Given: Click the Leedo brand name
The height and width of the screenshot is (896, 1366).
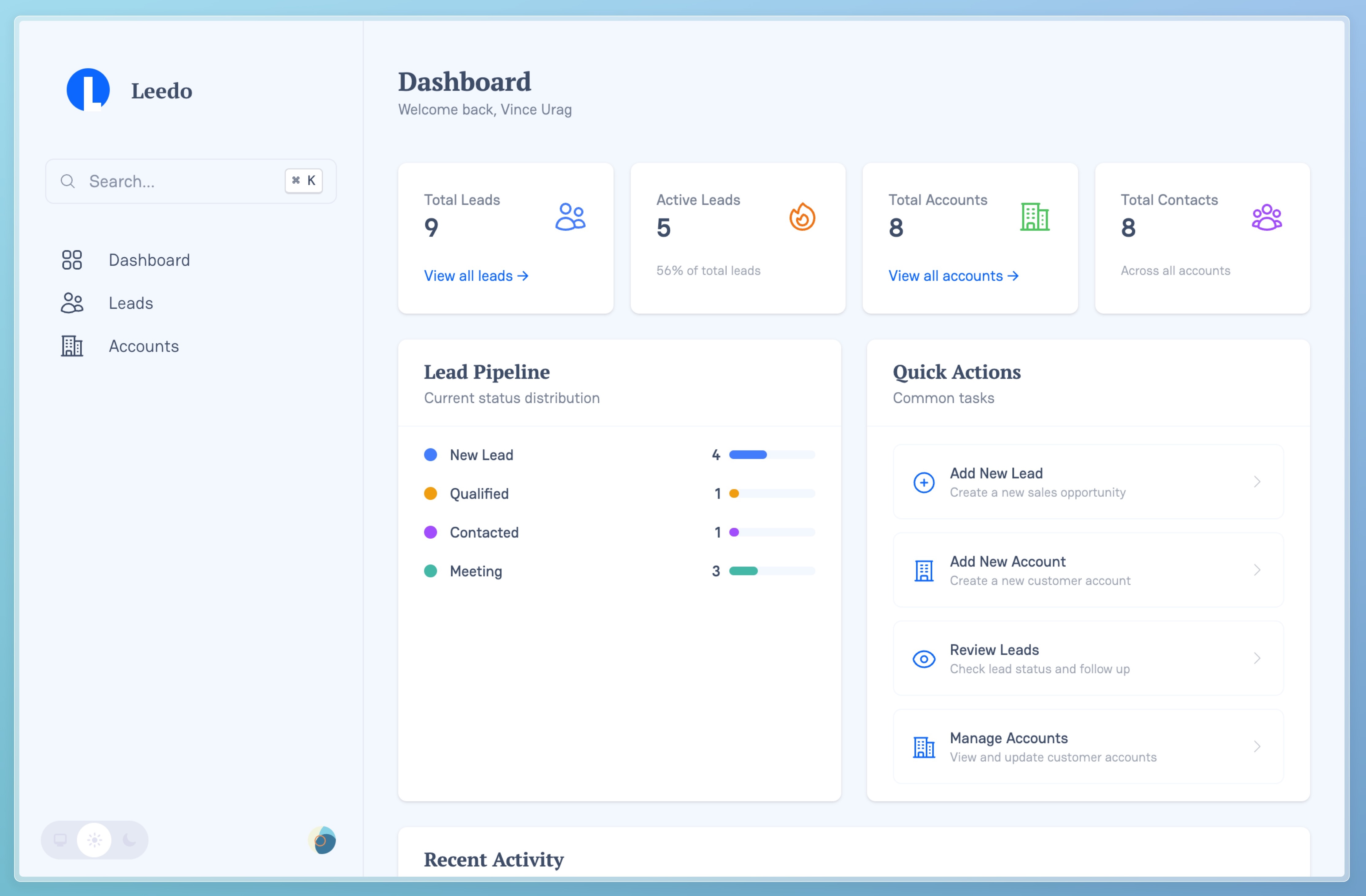Looking at the screenshot, I should (162, 91).
